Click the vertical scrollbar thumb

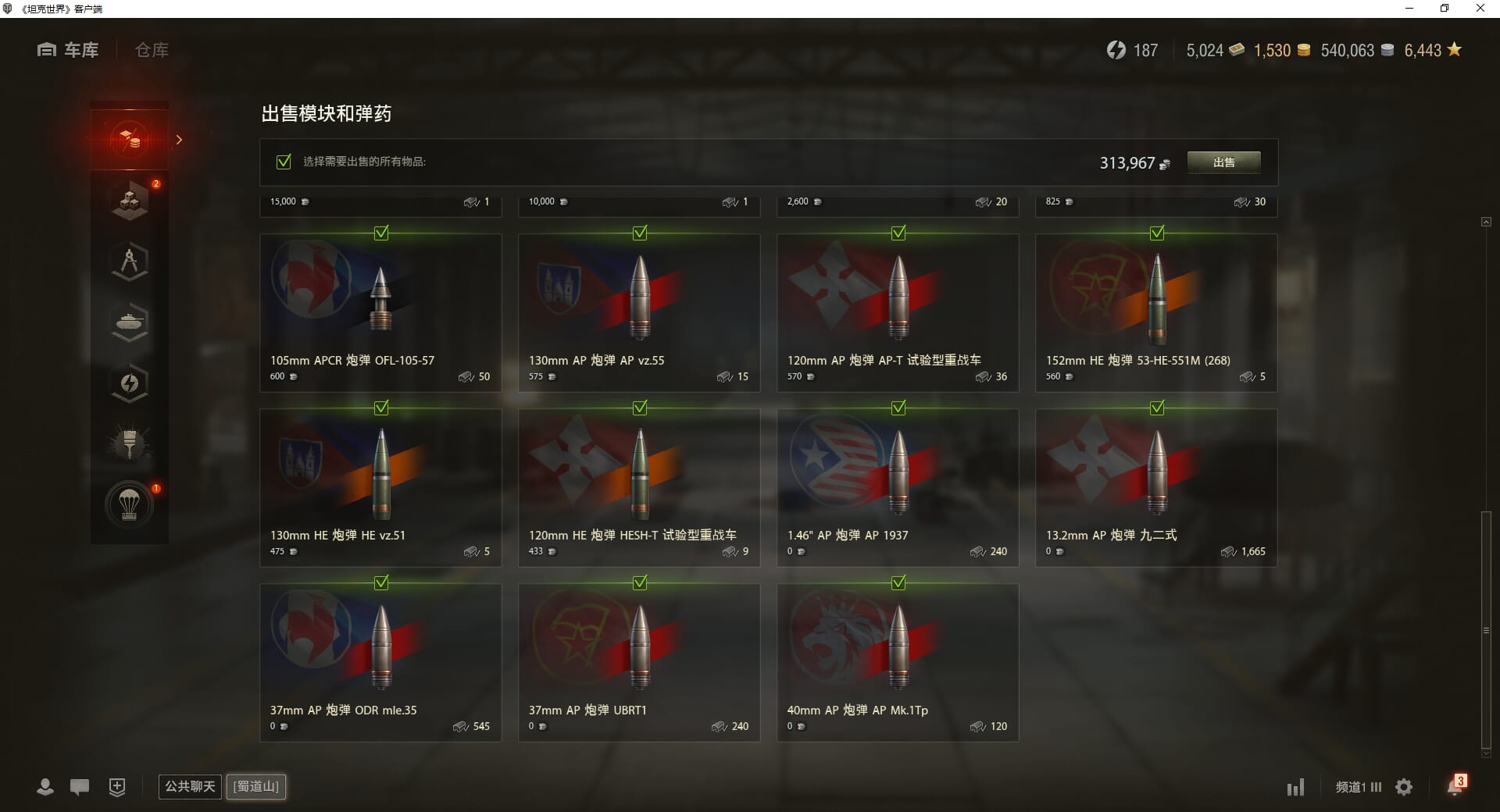point(1486,629)
